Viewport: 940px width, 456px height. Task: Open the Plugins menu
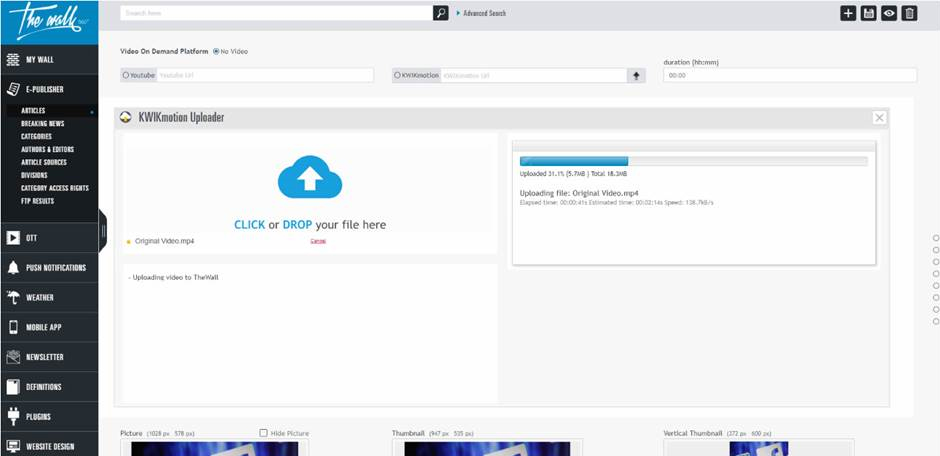[49, 416]
